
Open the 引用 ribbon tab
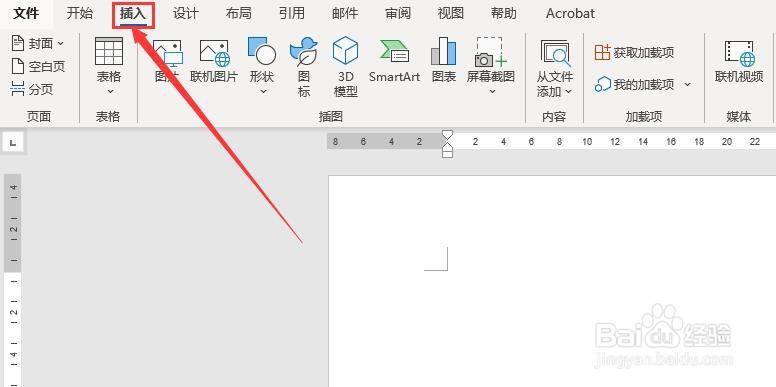click(x=291, y=13)
